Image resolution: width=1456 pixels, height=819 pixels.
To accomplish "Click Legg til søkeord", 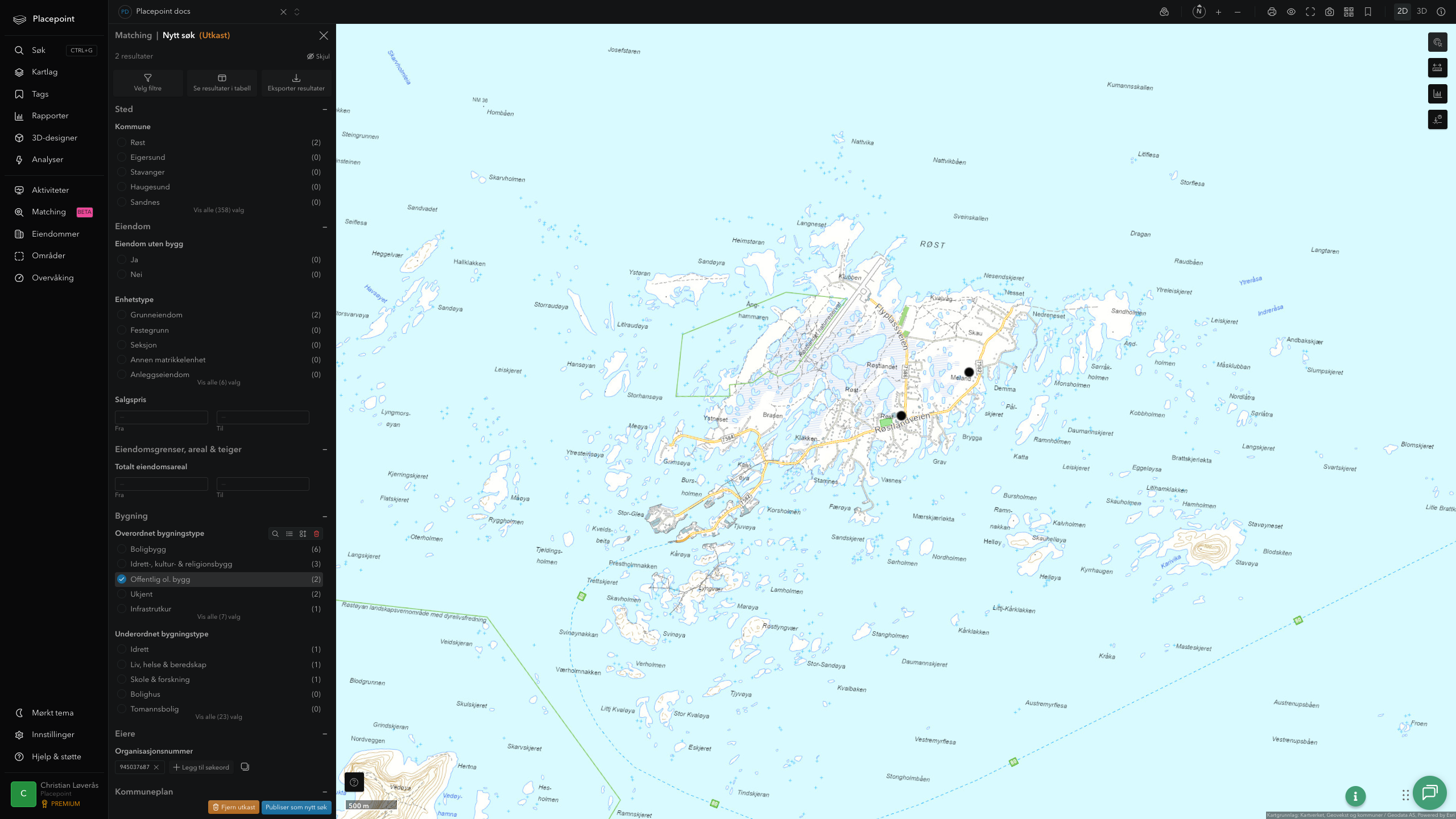I will pyautogui.click(x=201, y=768).
